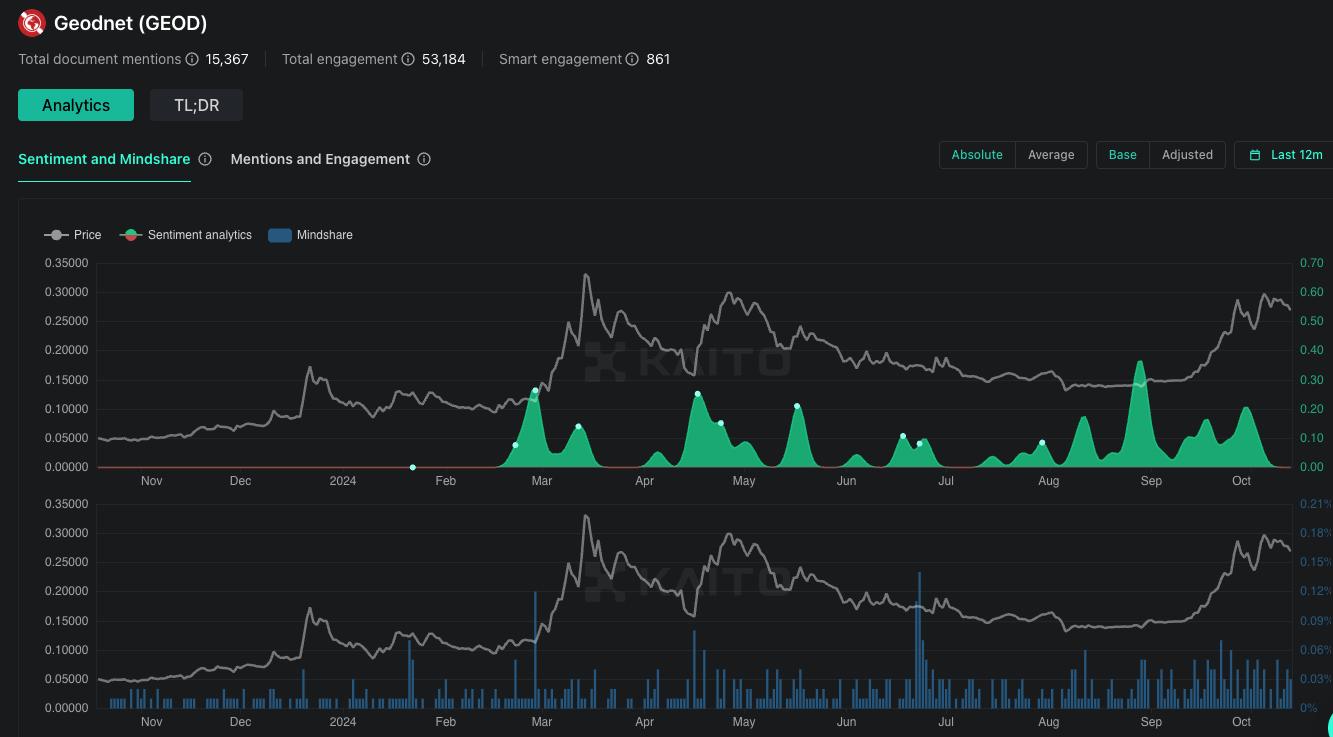Click the tallest mindshare bar in late June
The height and width of the screenshot is (737, 1333).
coord(919,640)
